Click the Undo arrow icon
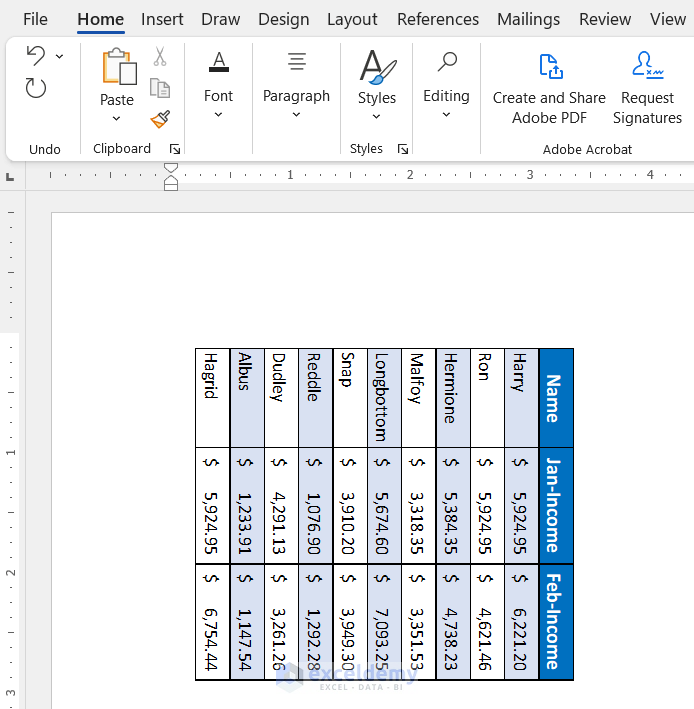This screenshot has width=694, height=709. (36, 56)
